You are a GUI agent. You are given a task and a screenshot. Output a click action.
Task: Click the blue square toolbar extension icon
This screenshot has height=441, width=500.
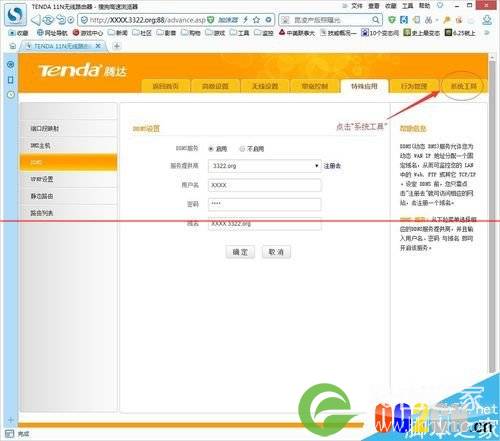click(x=404, y=20)
